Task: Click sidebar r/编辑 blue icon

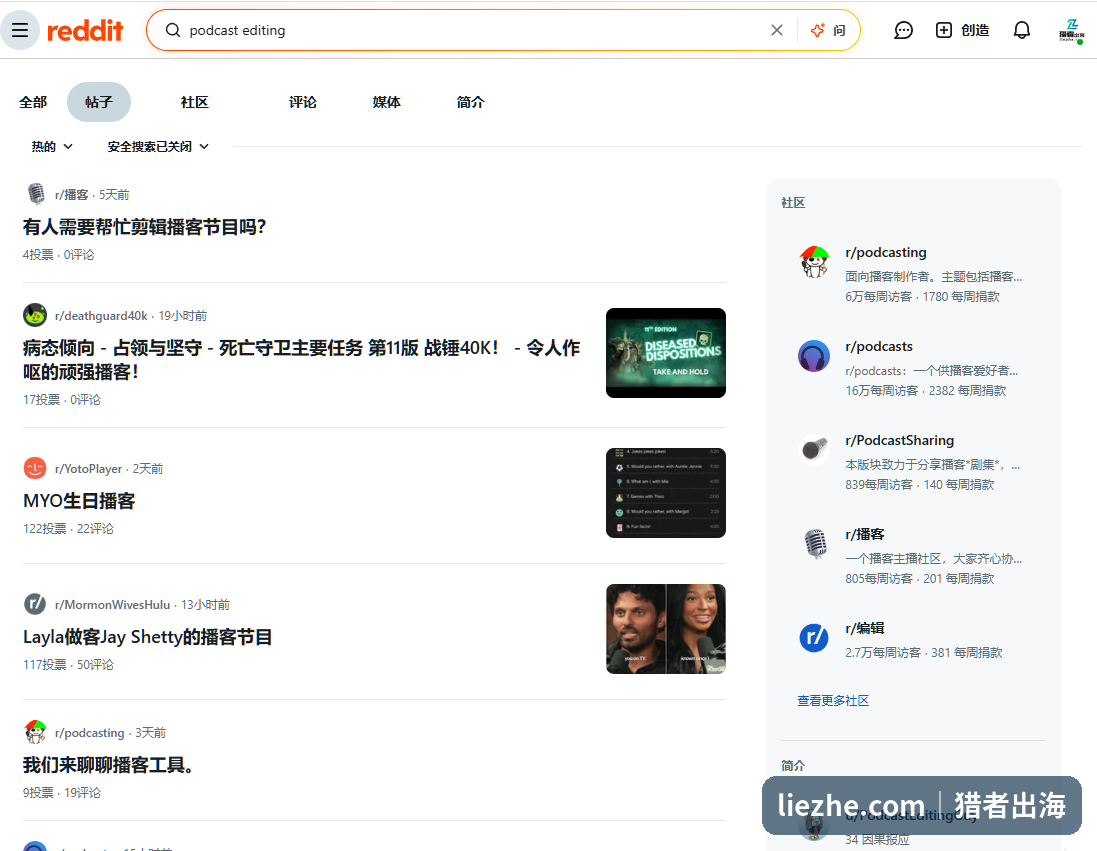Action: click(814, 638)
